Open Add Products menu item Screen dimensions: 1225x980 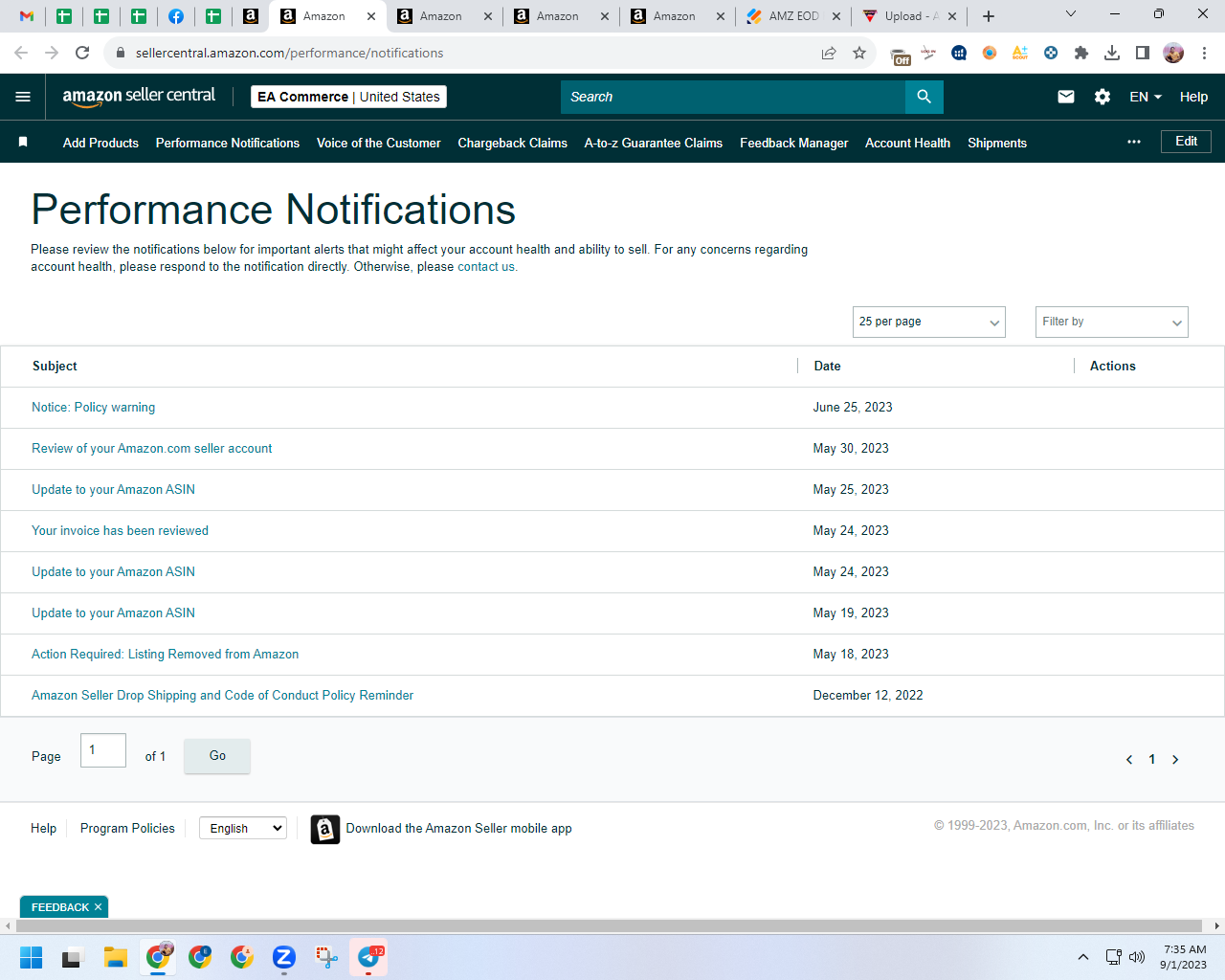click(100, 143)
